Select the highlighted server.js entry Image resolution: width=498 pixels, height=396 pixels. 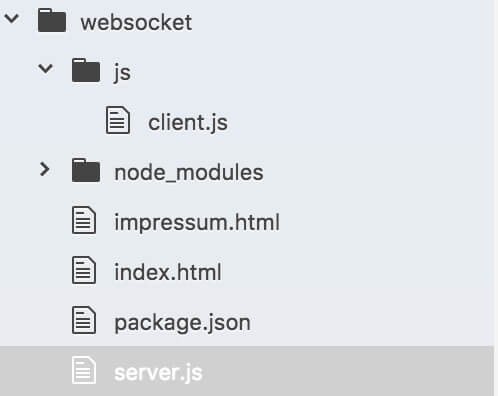coord(247,371)
